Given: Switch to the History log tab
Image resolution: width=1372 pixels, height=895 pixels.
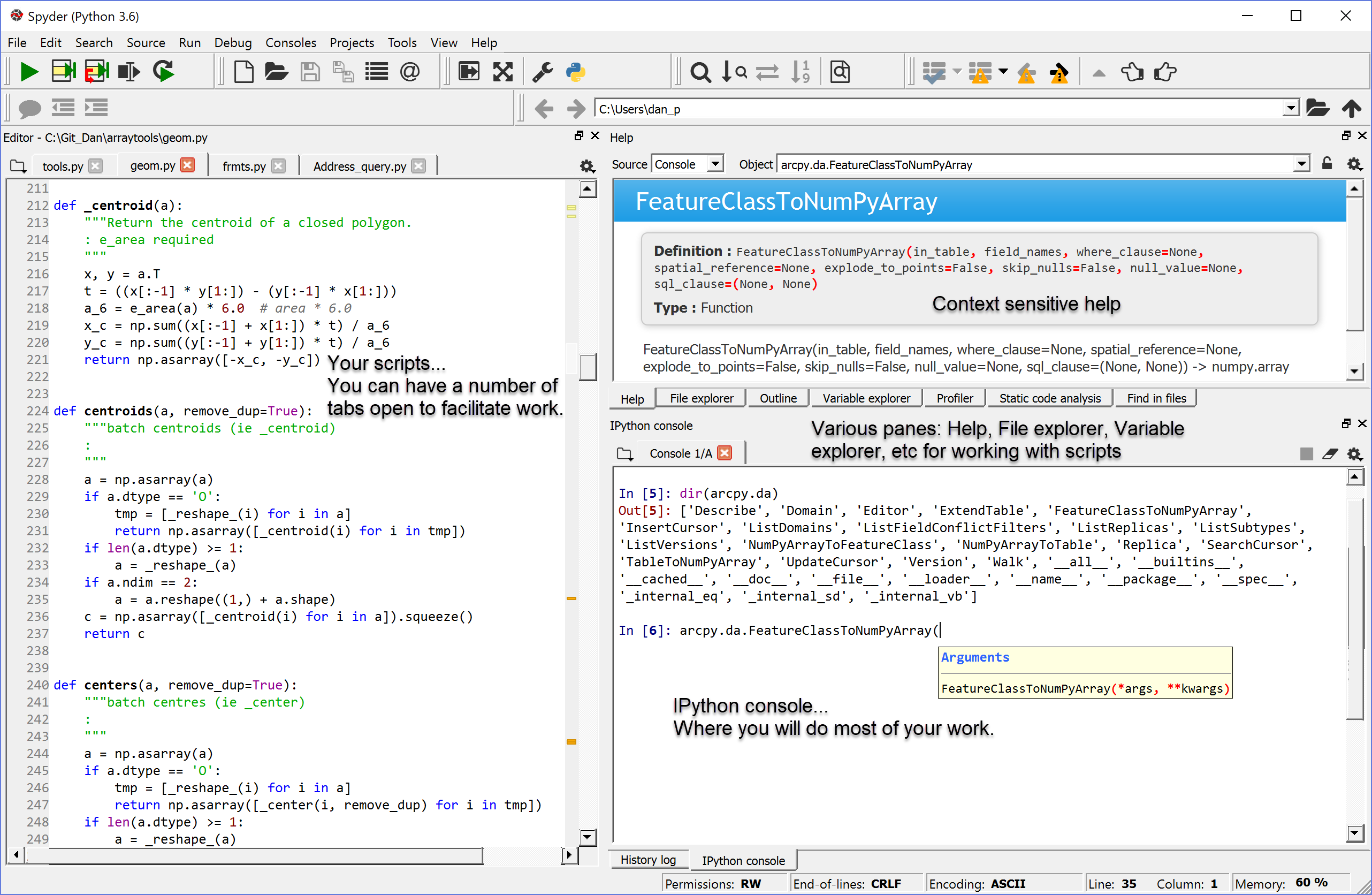Looking at the screenshot, I should (x=648, y=860).
